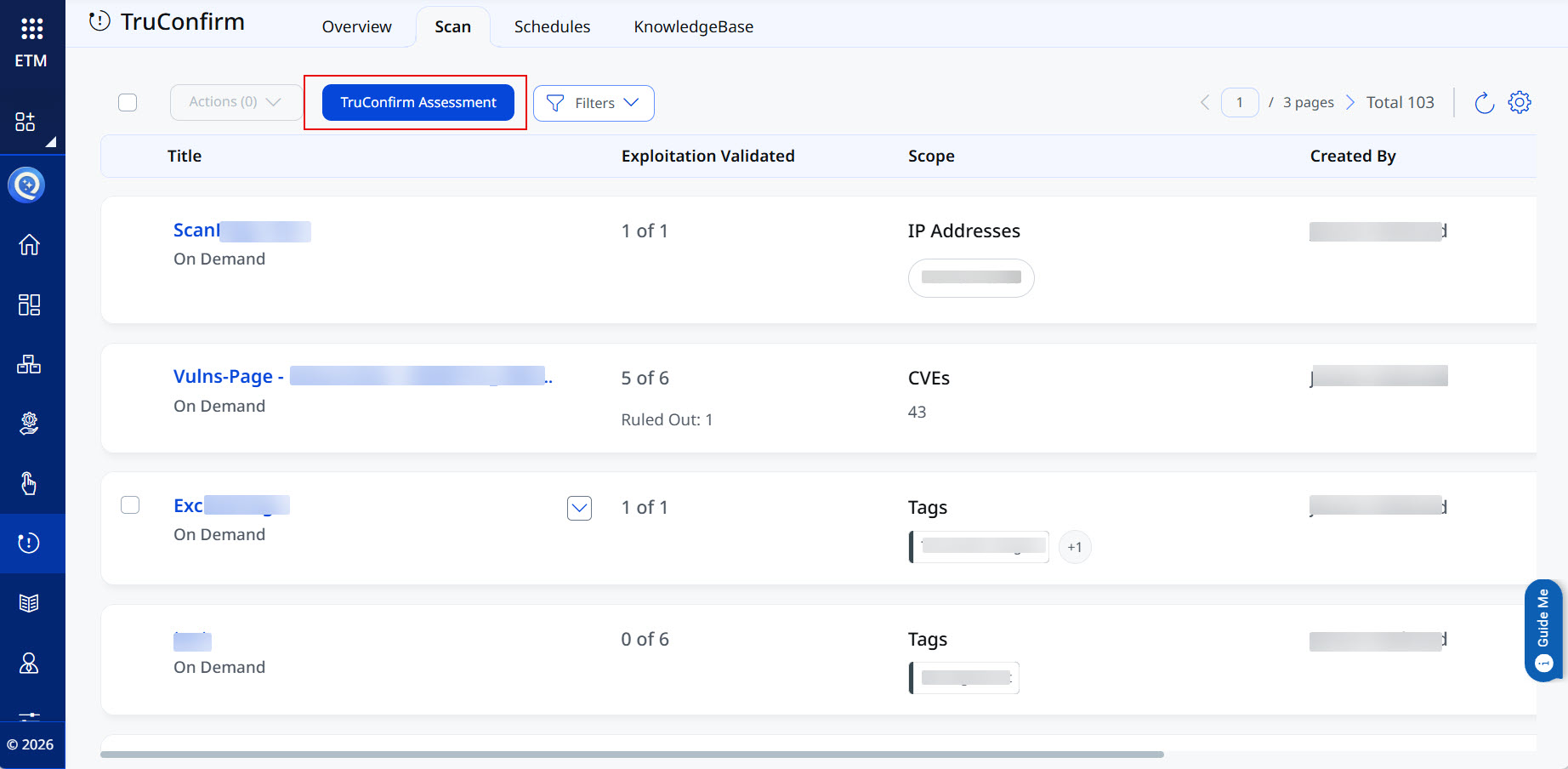Click the tag chip in the 0 of 6 row
Screen dimensions: 1568x769
[964, 678]
